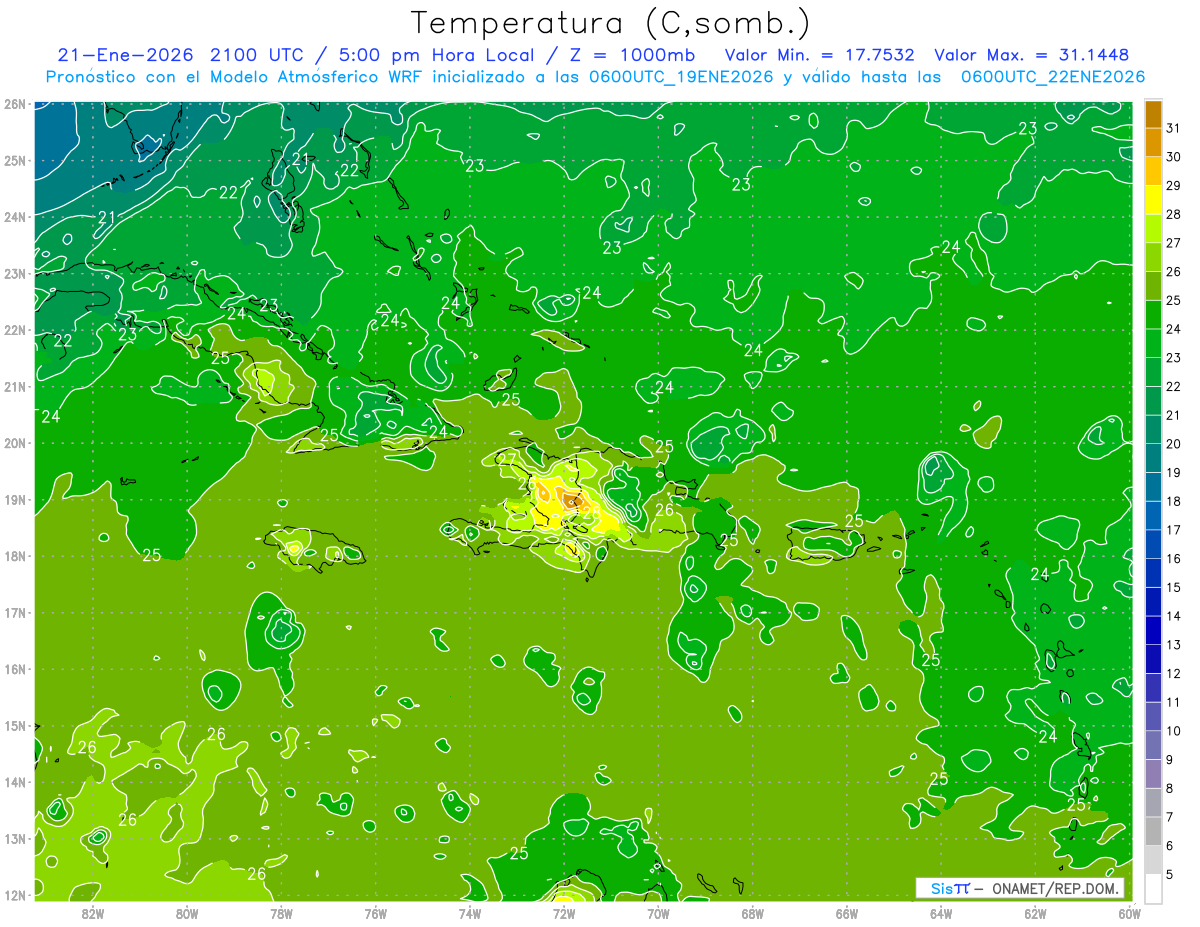Click the '80W' longitude axis label

187,912
